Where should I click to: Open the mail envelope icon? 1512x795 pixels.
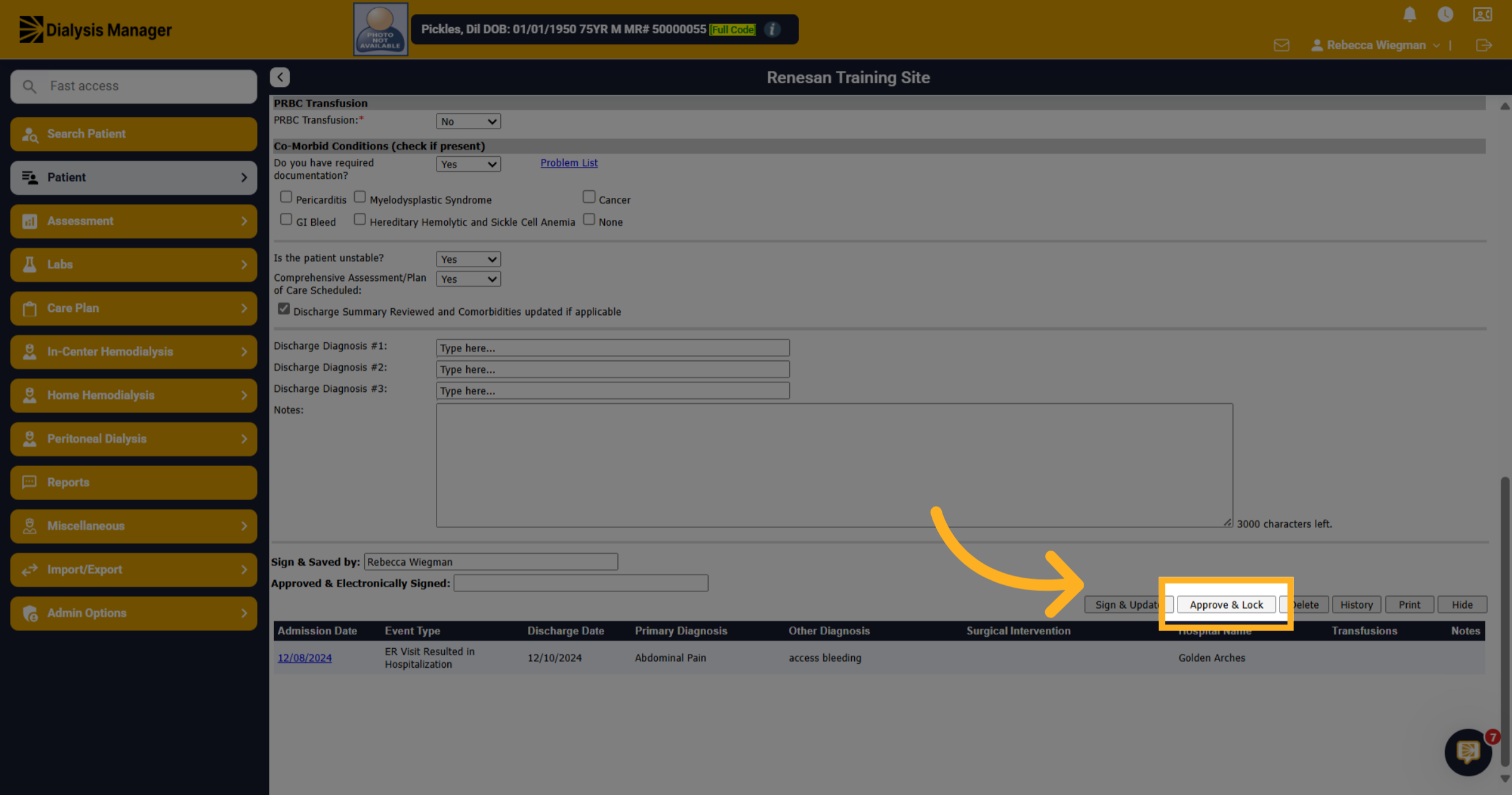[x=1281, y=45]
